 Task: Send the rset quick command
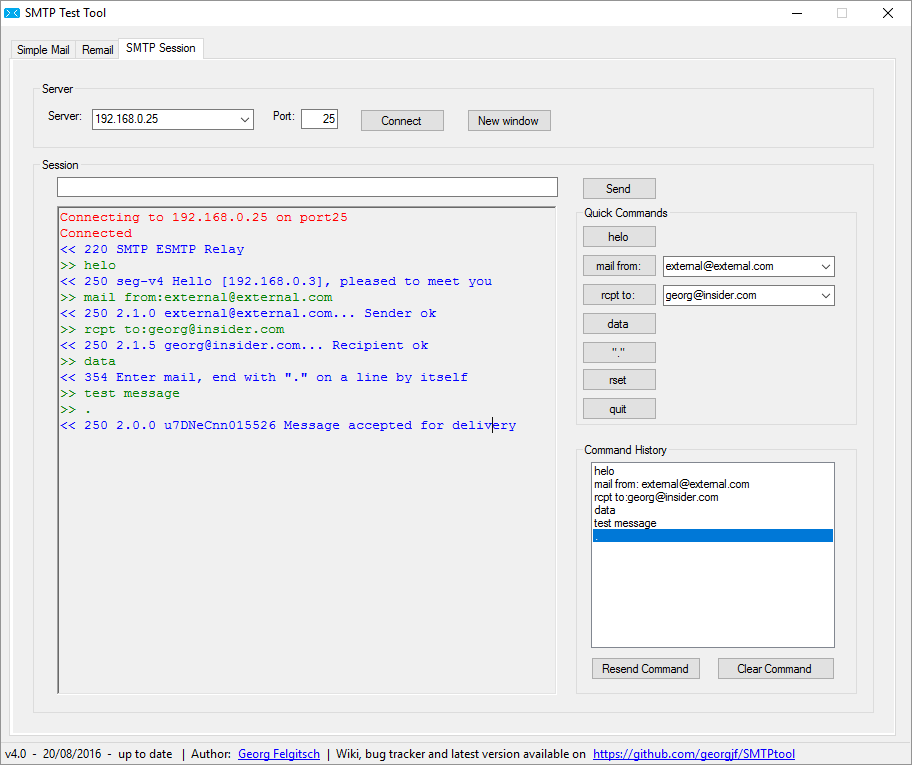click(619, 380)
